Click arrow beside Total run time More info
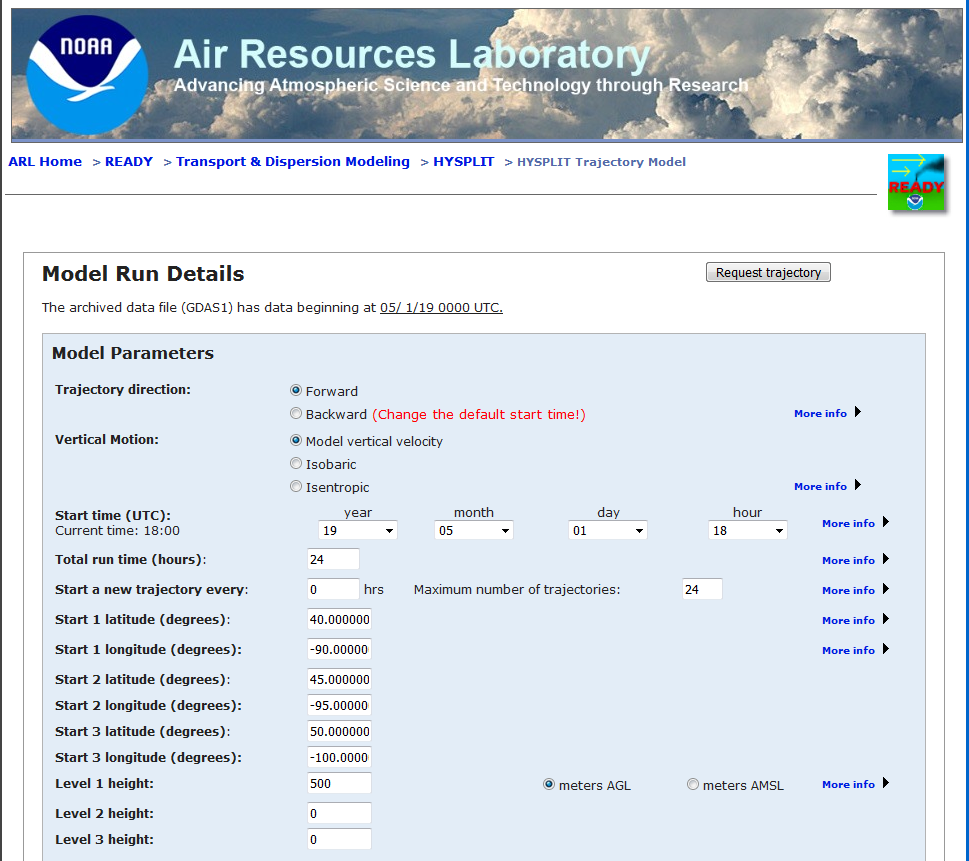Image resolution: width=969 pixels, height=861 pixels. click(x=886, y=559)
